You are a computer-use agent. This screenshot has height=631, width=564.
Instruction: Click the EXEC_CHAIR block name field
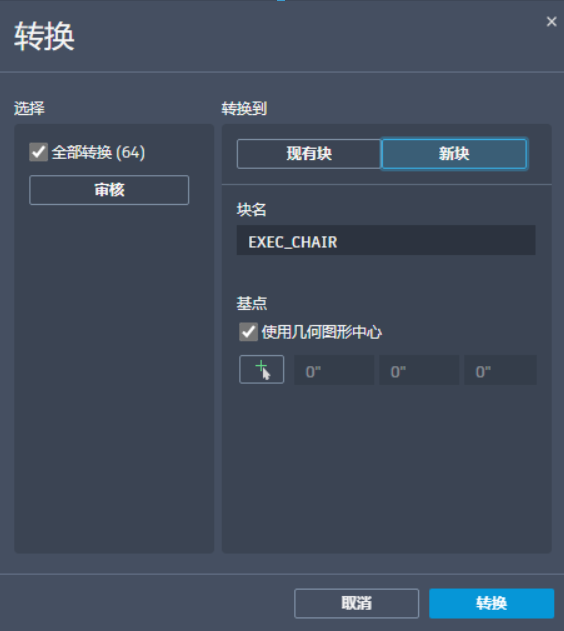click(x=386, y=240)
